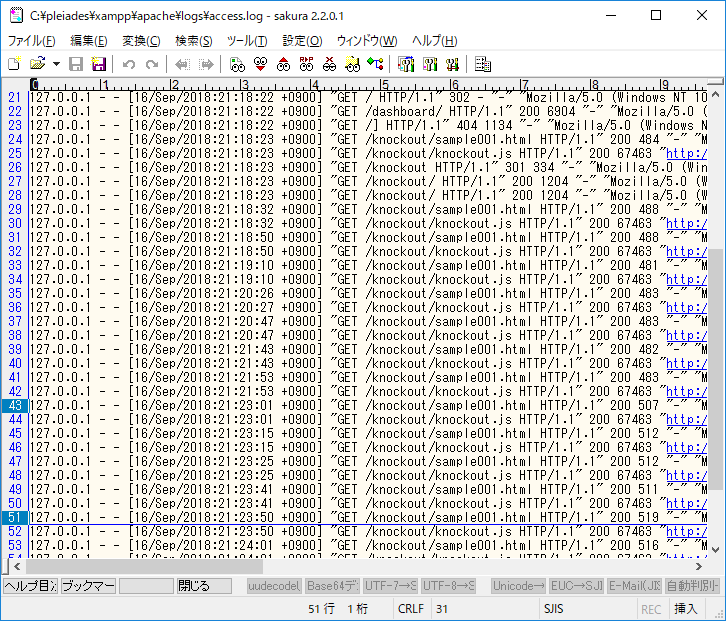Open the ヘルプ(H) menu

click(434, 41)
